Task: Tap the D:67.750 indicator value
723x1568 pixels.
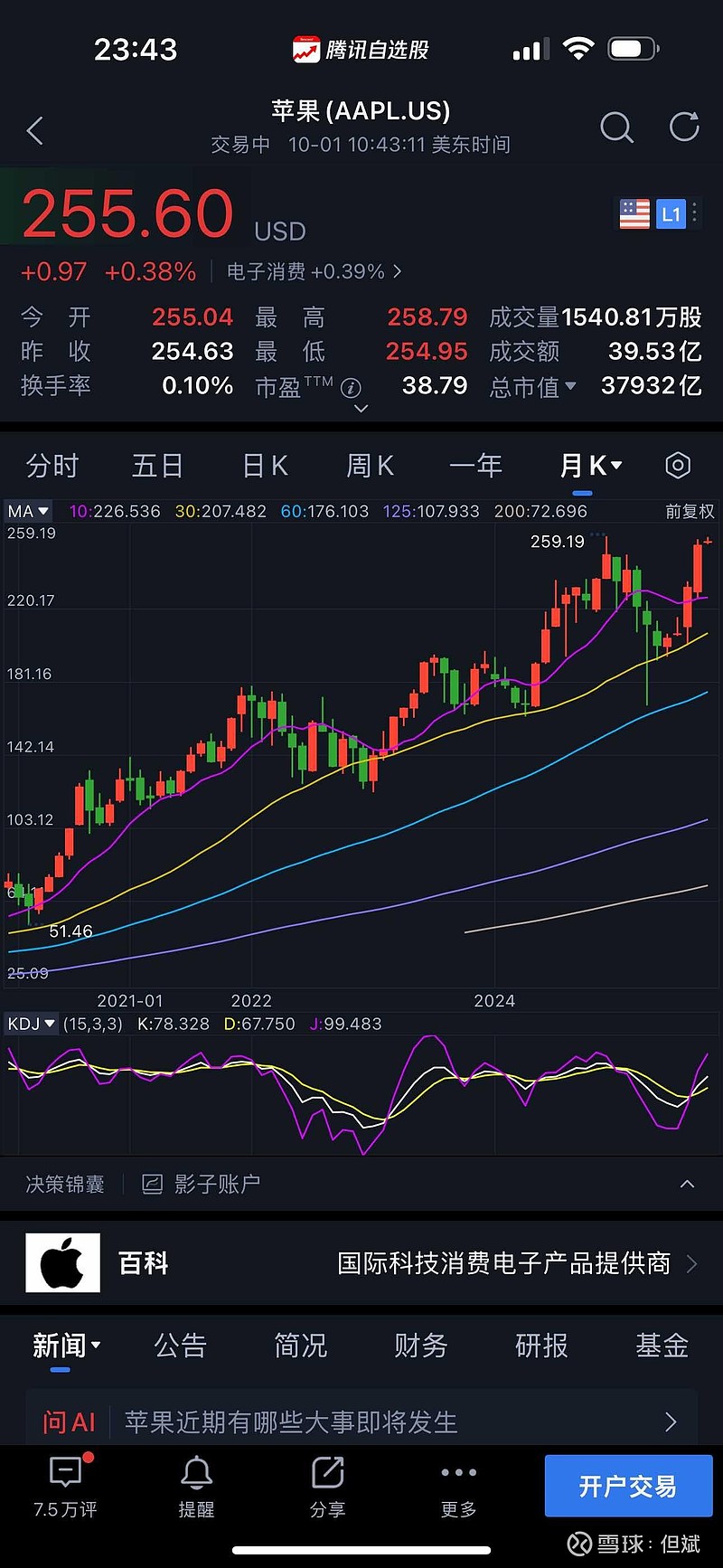Action: pyautogui.click(x=259, y=1024)
